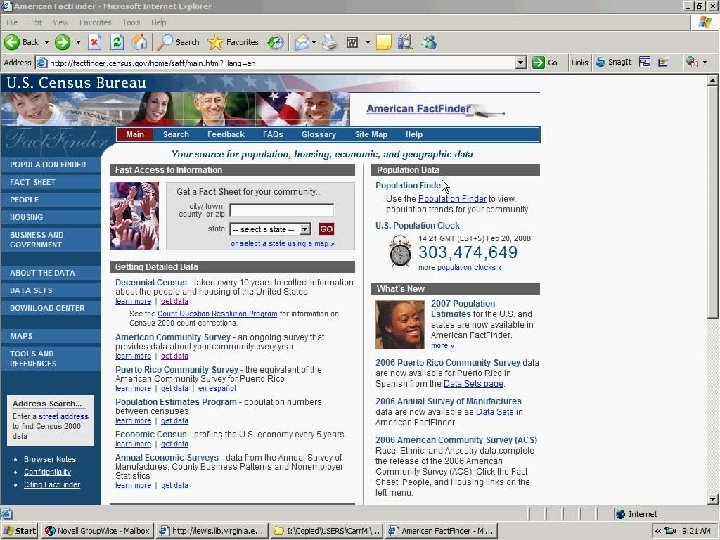
Task: Stop loading with the red X icon
Action: [95, 42]
